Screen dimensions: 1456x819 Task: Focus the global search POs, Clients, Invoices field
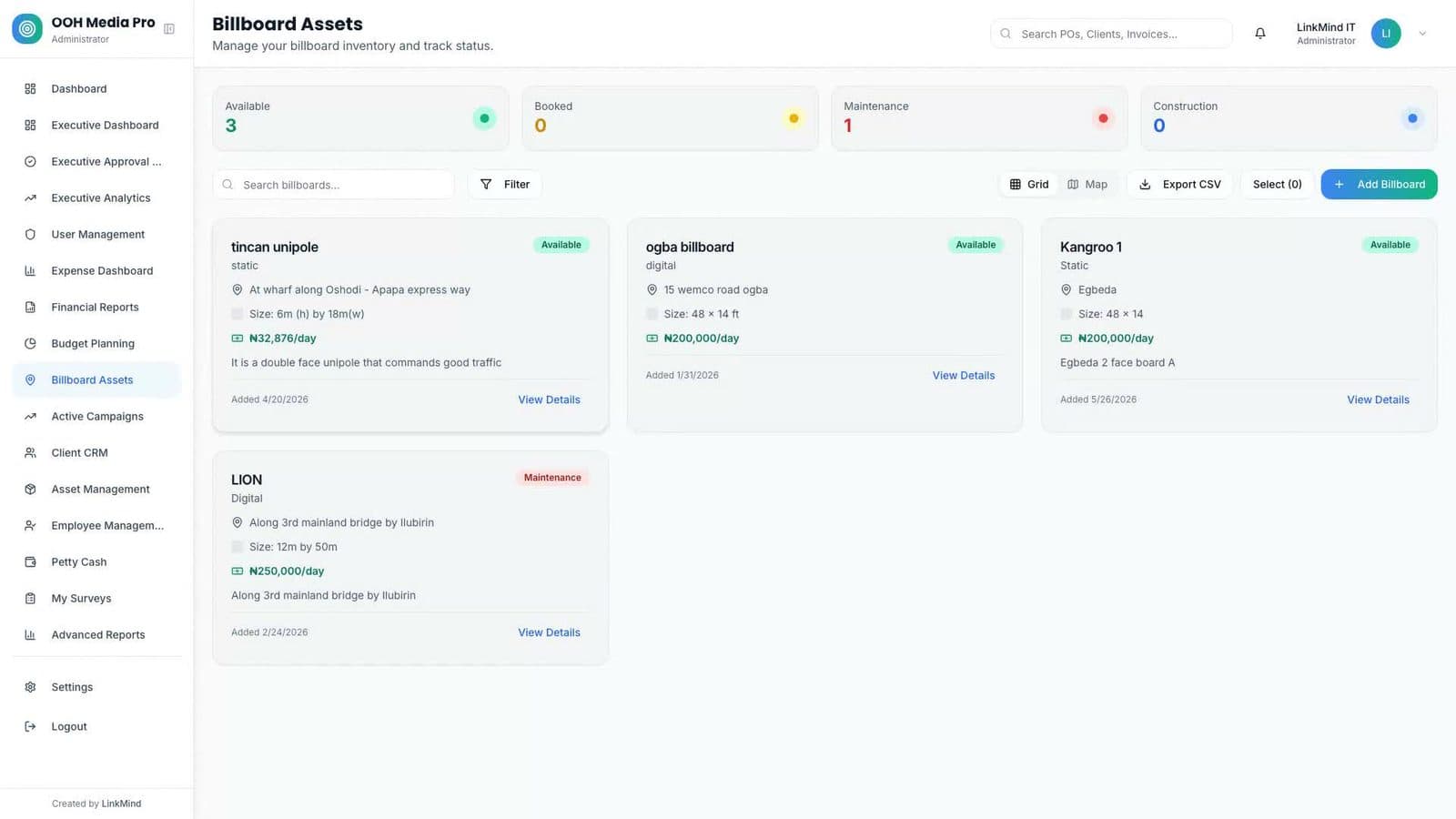tap(1111, 34)
